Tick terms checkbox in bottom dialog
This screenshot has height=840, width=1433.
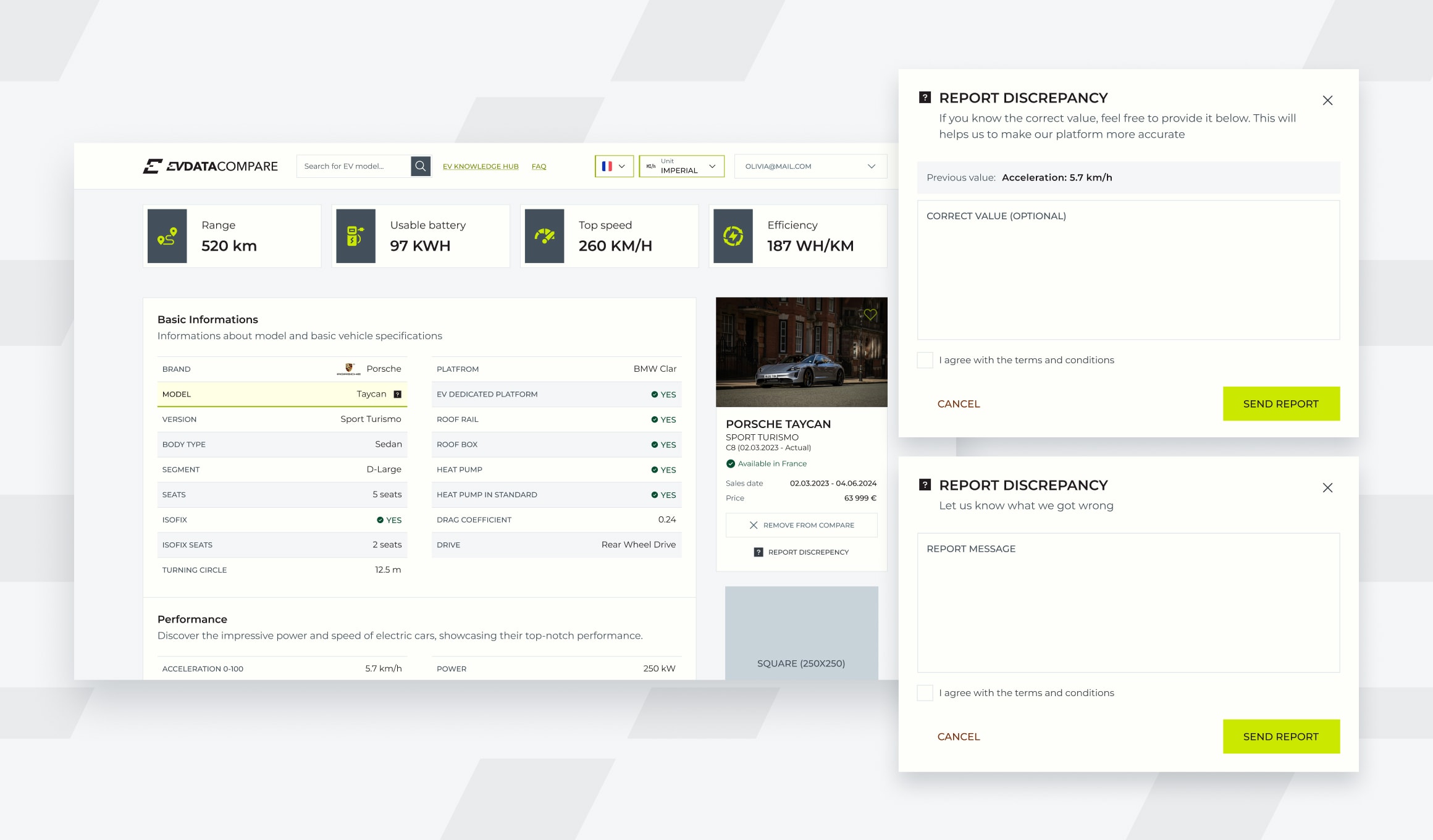coord(925,693)
